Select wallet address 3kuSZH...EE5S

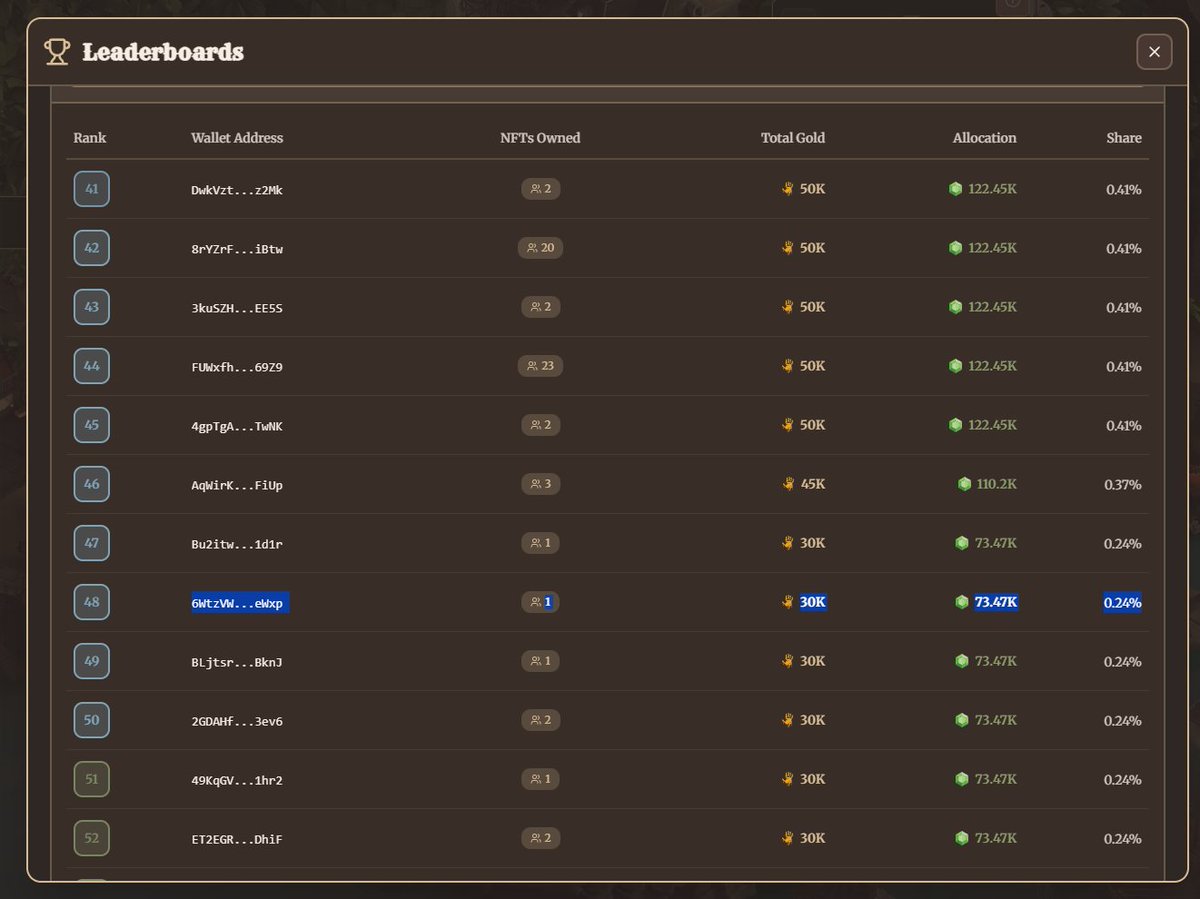coord(237,308)
